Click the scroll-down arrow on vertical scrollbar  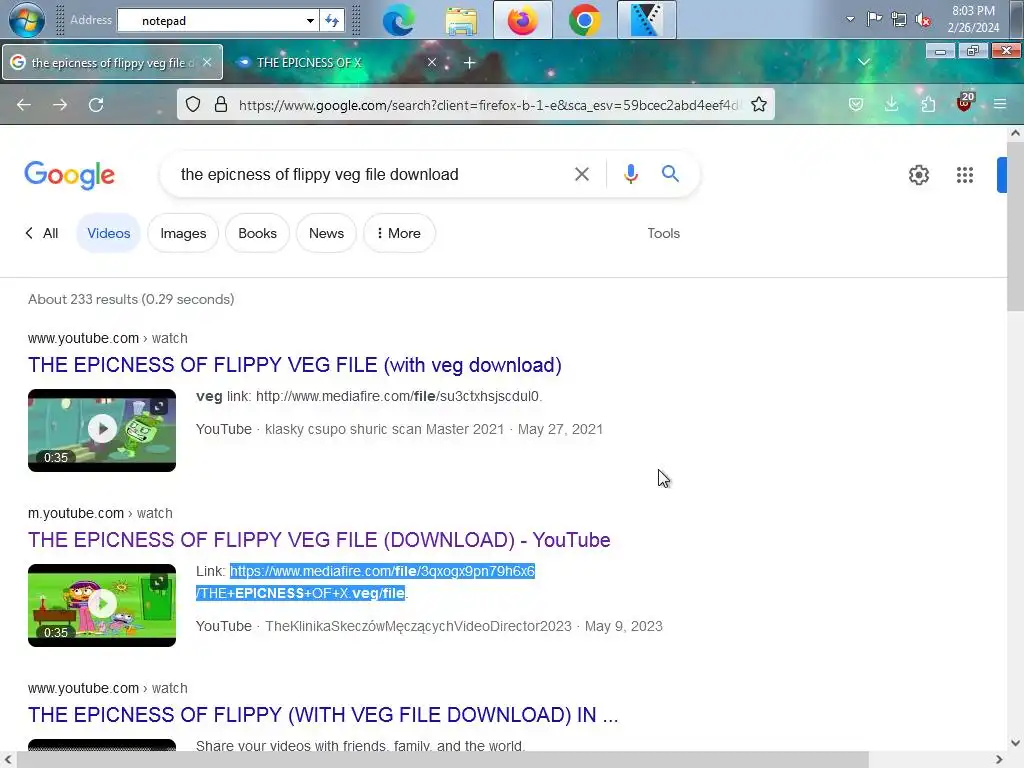pyautogui.click(x=1015, y=743)
